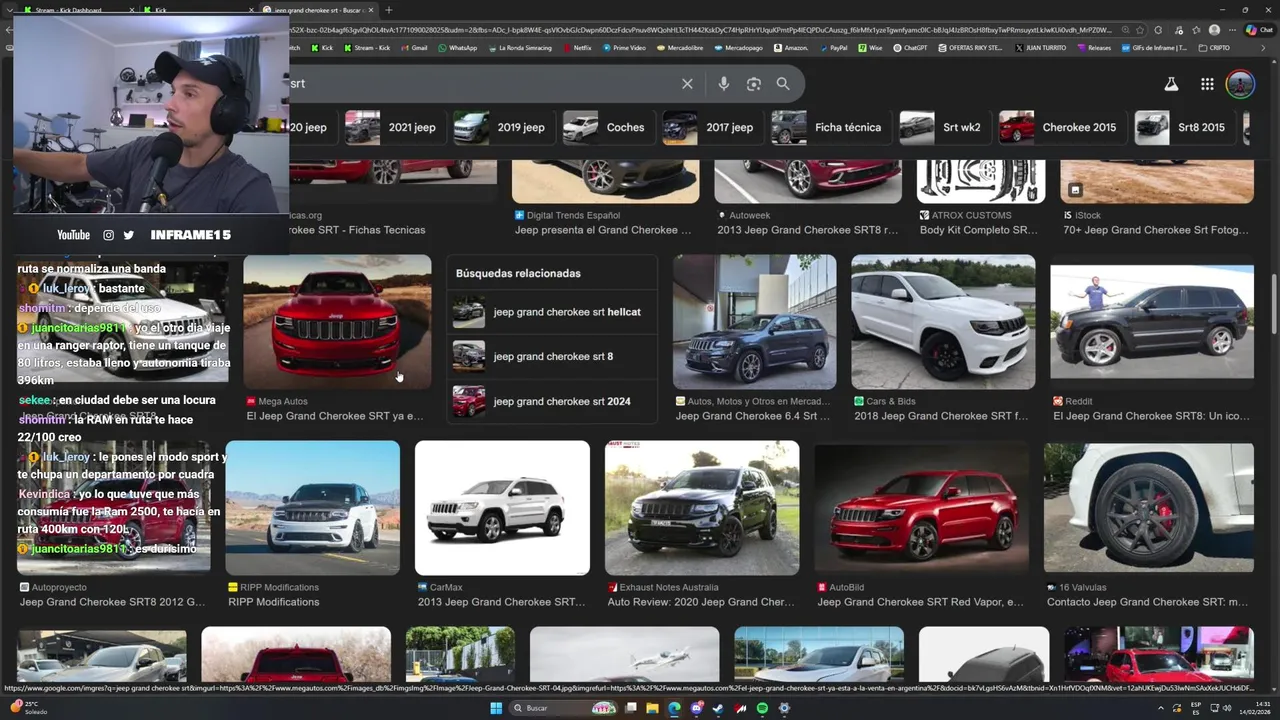
Task: Open the 16 Valvulas wheel close-up thumbnail
Action: coord(1149,508)
